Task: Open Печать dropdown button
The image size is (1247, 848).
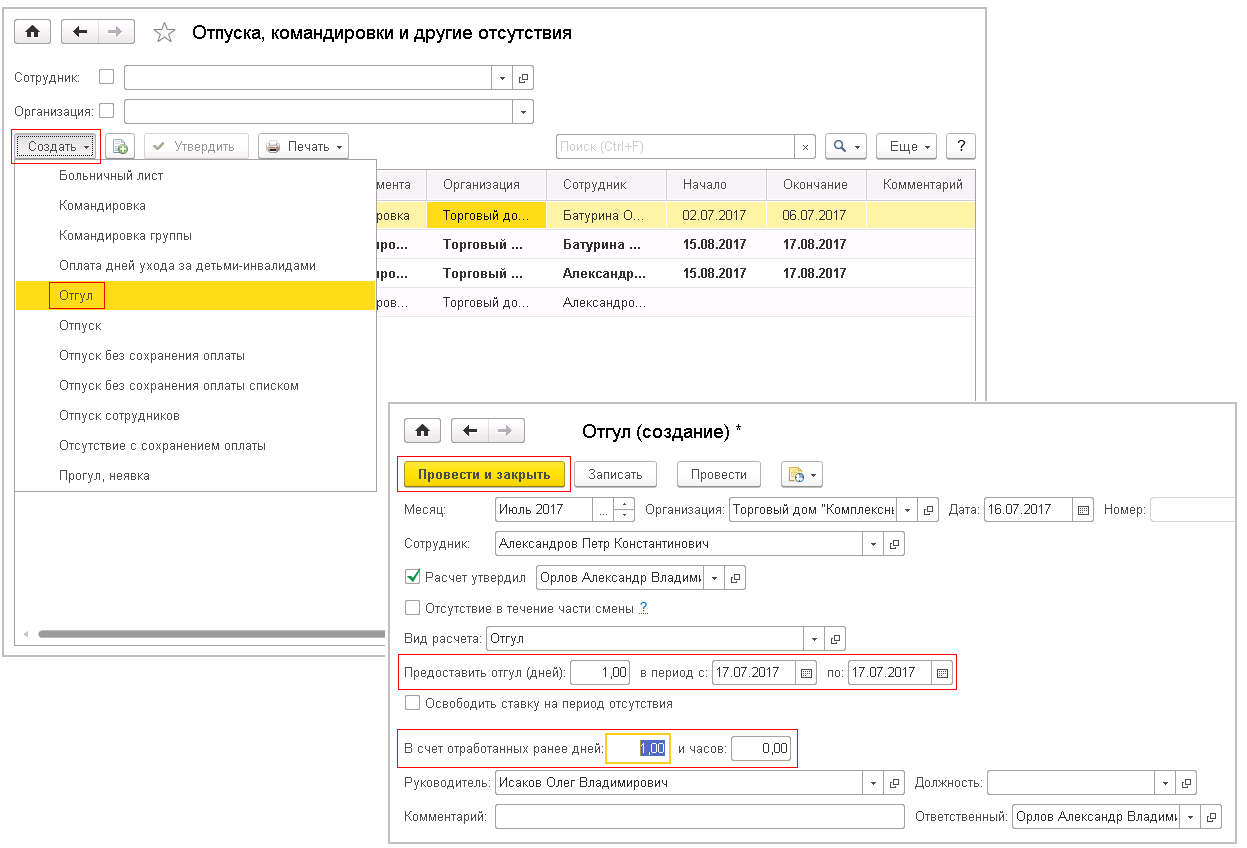Action: coord(303,146)
